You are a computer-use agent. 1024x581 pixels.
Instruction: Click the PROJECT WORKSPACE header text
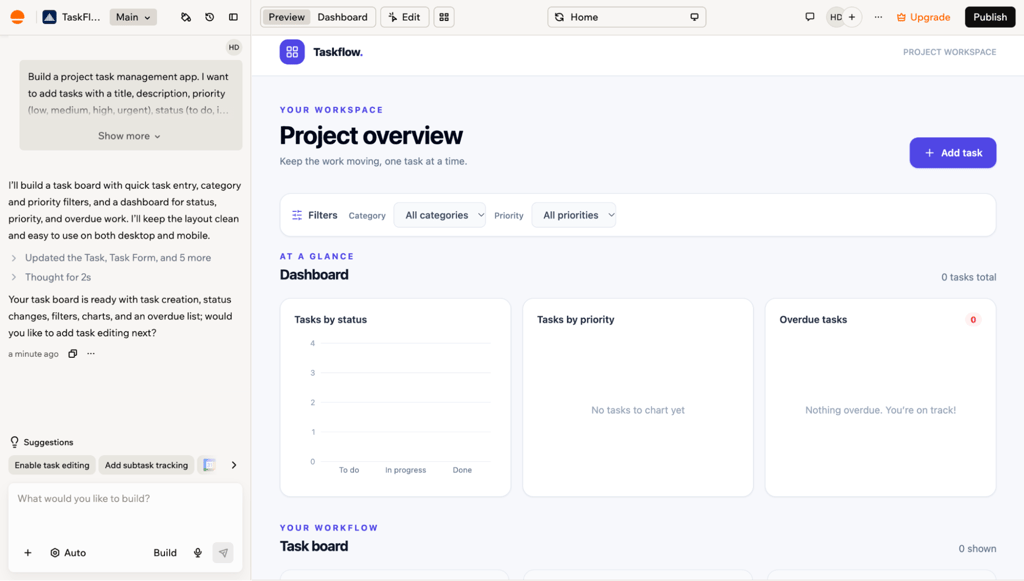950,52
